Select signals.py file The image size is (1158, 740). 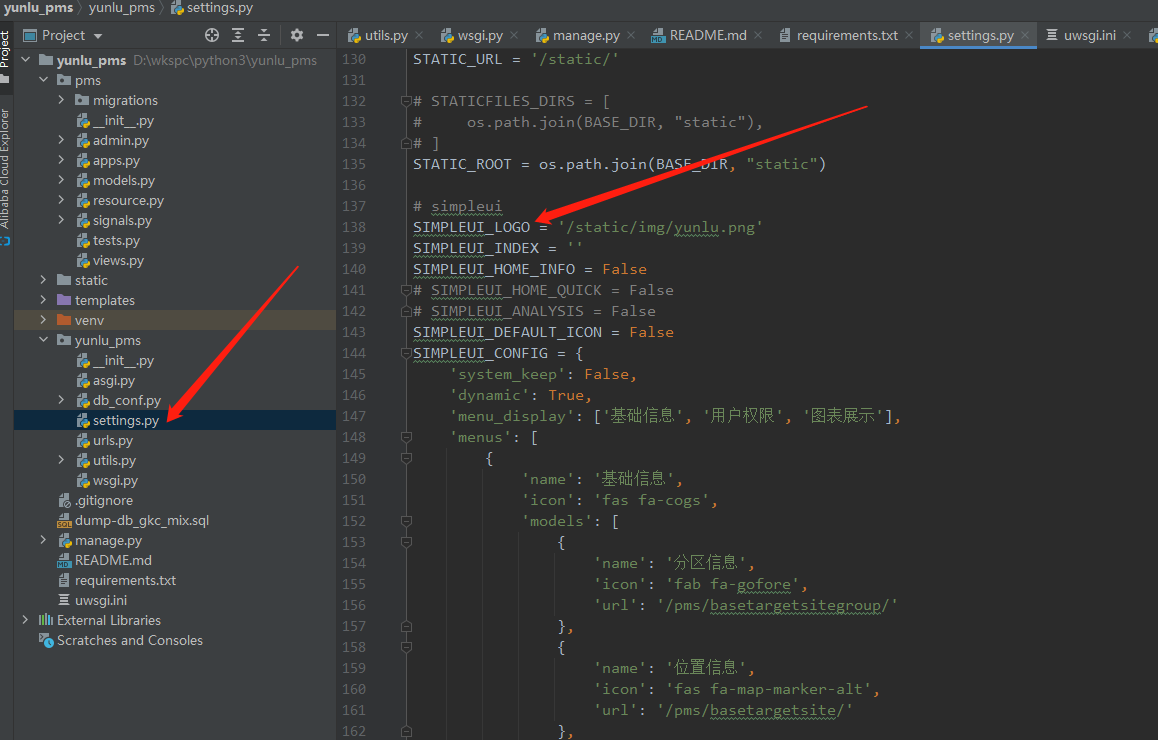(122, 220)
